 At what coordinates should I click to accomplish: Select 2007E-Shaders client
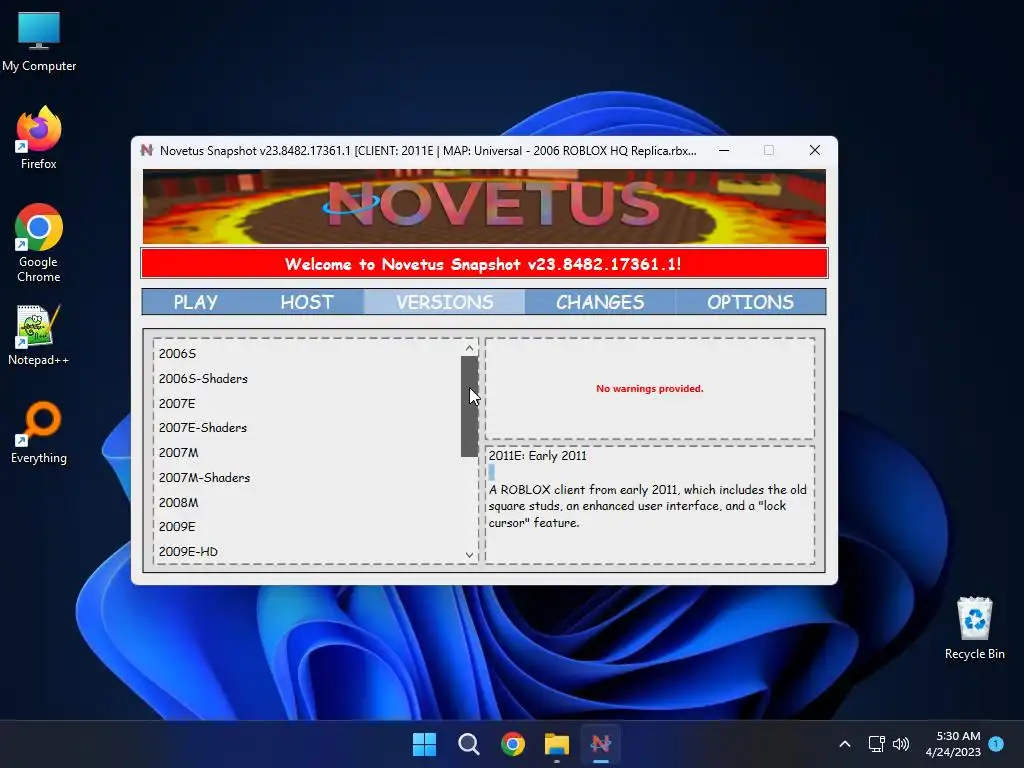pos(307,428)
